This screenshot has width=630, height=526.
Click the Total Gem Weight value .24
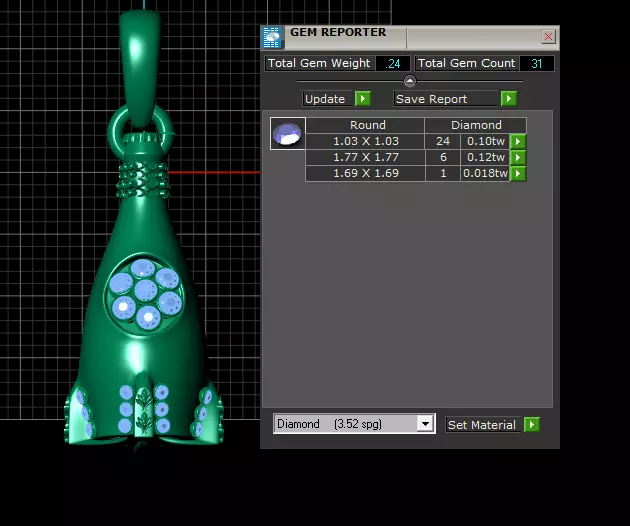click(393, 63)
